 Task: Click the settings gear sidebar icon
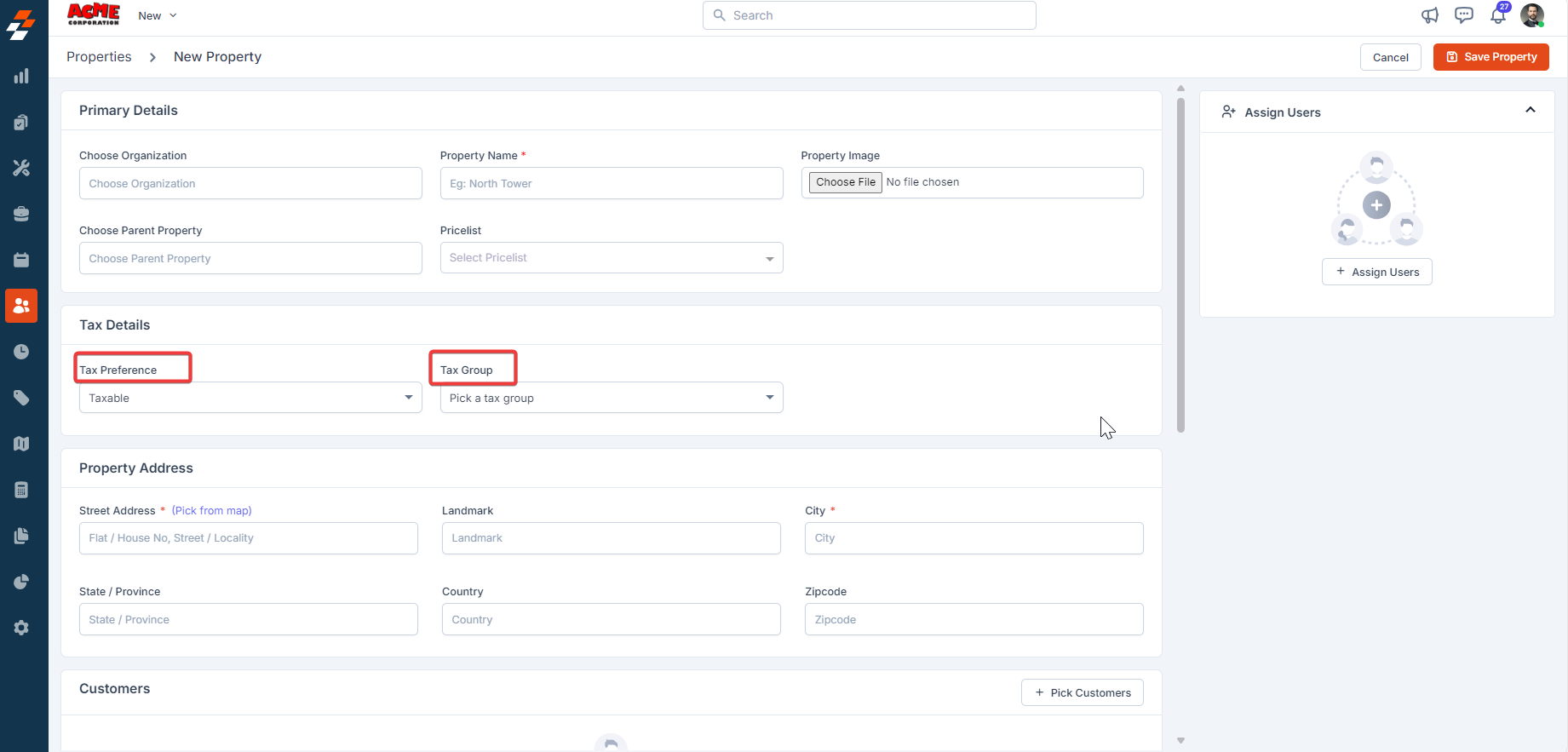[x=21, y=628]
